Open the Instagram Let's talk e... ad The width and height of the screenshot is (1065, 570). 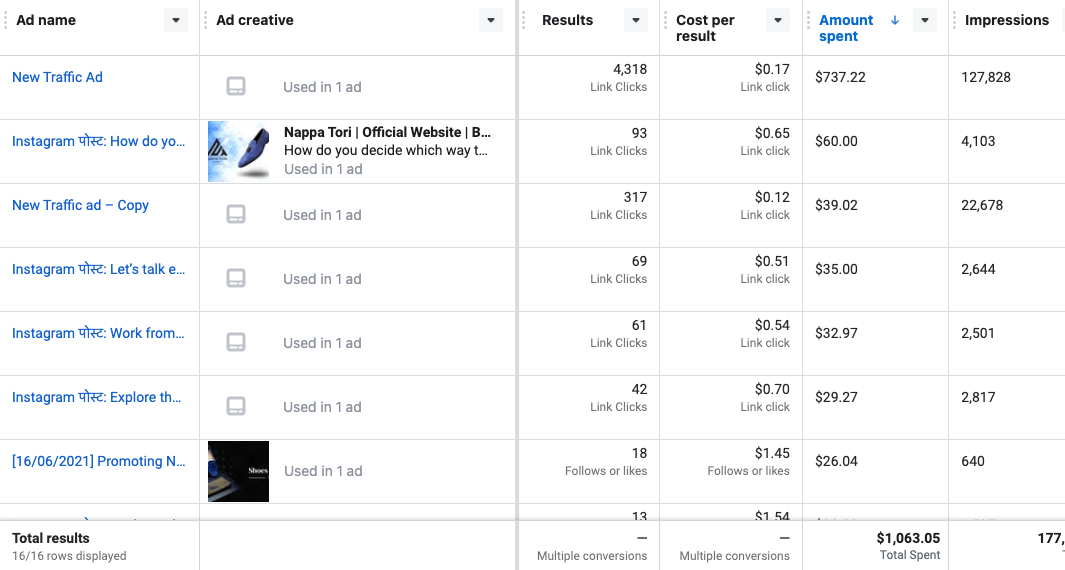pos(98,269)
